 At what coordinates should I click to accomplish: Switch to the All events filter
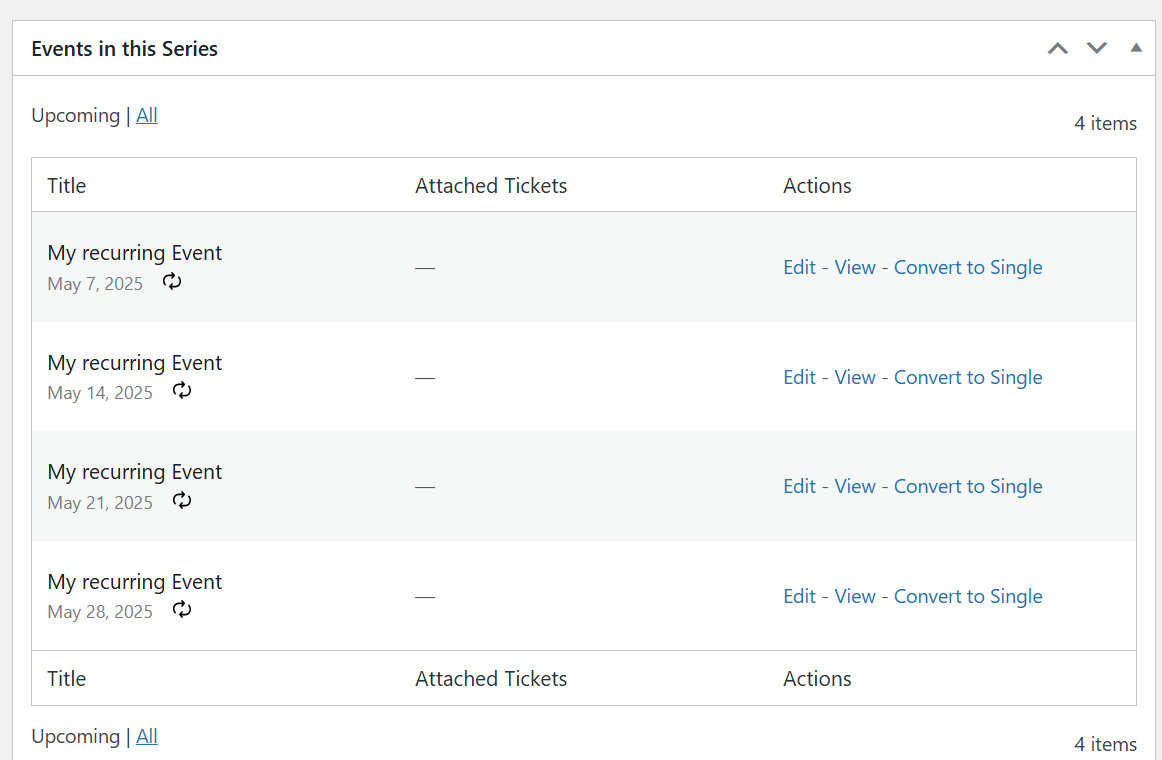click(146, 115)
